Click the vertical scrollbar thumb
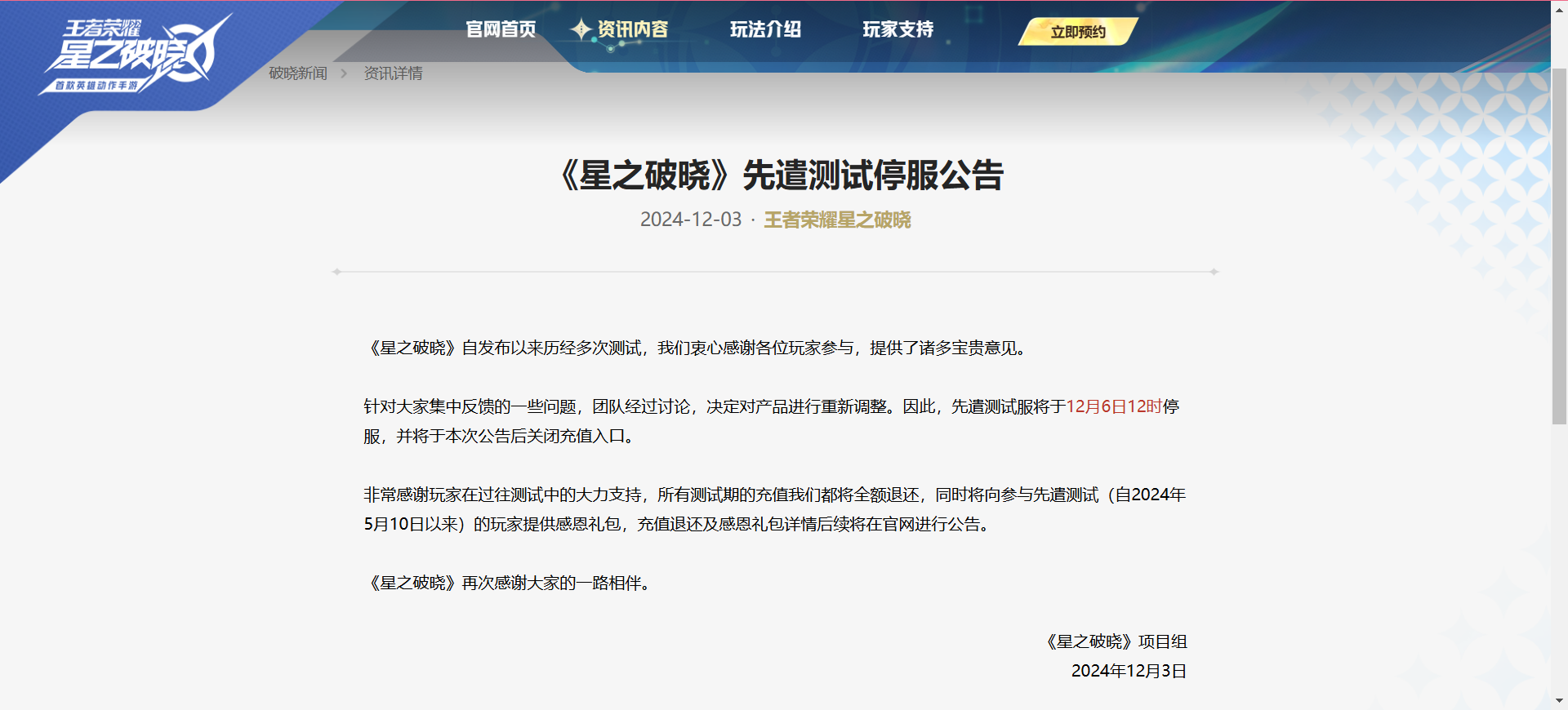Screen dimensions: 1568x710 [1558, 245]
